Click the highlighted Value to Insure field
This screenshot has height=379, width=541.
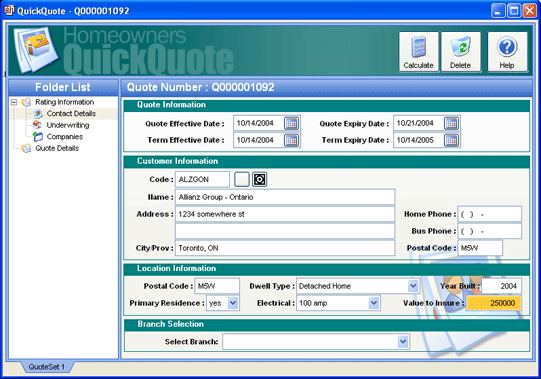tap(493, 303)
